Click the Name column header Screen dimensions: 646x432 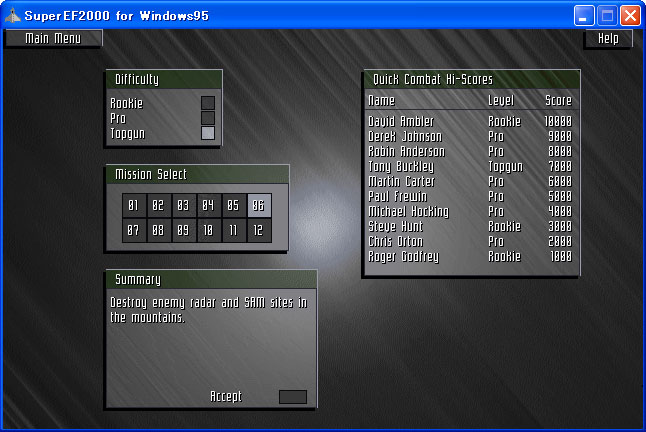pyautogui.click(x=382, y=100)
